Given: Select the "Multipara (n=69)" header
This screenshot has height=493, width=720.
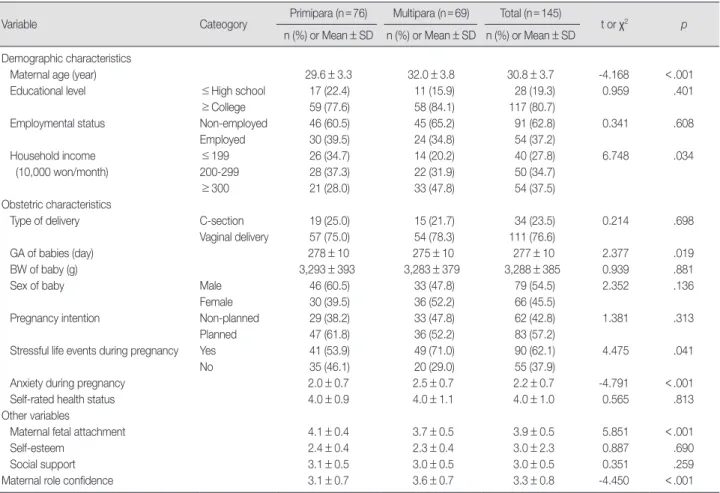Looking at the screenshot, I should click(431, 13).
